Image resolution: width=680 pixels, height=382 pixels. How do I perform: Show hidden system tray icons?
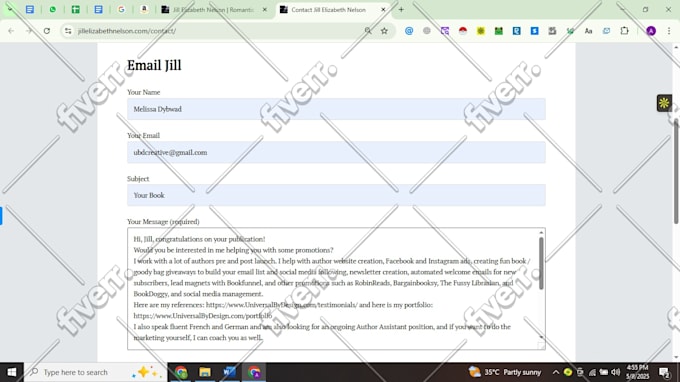pyautogui.click(x=556, y=372)
